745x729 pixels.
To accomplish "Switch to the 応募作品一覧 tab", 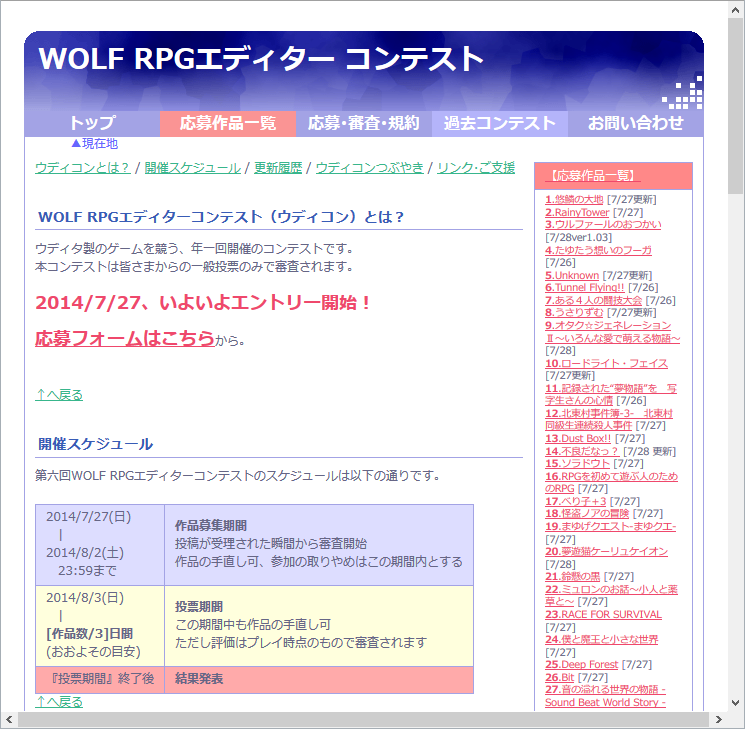I will point(228,124).
